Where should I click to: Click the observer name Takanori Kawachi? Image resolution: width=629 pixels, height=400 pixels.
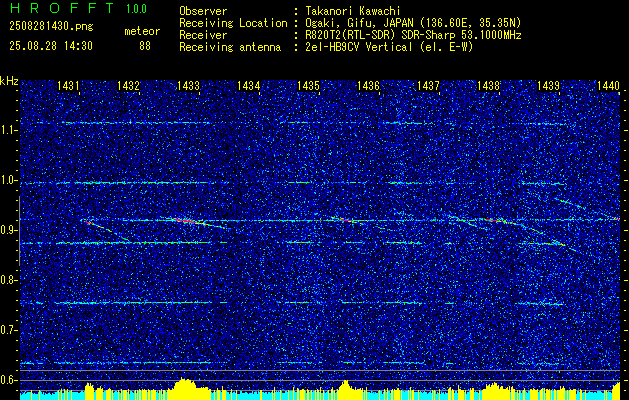tap(353, 12)
